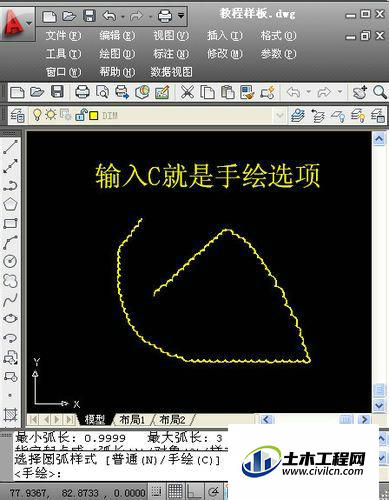Image resolution: width=389 pixels, height=500 pixels.
Task: Open the 插入(I) menu
Action: [225, 35]
